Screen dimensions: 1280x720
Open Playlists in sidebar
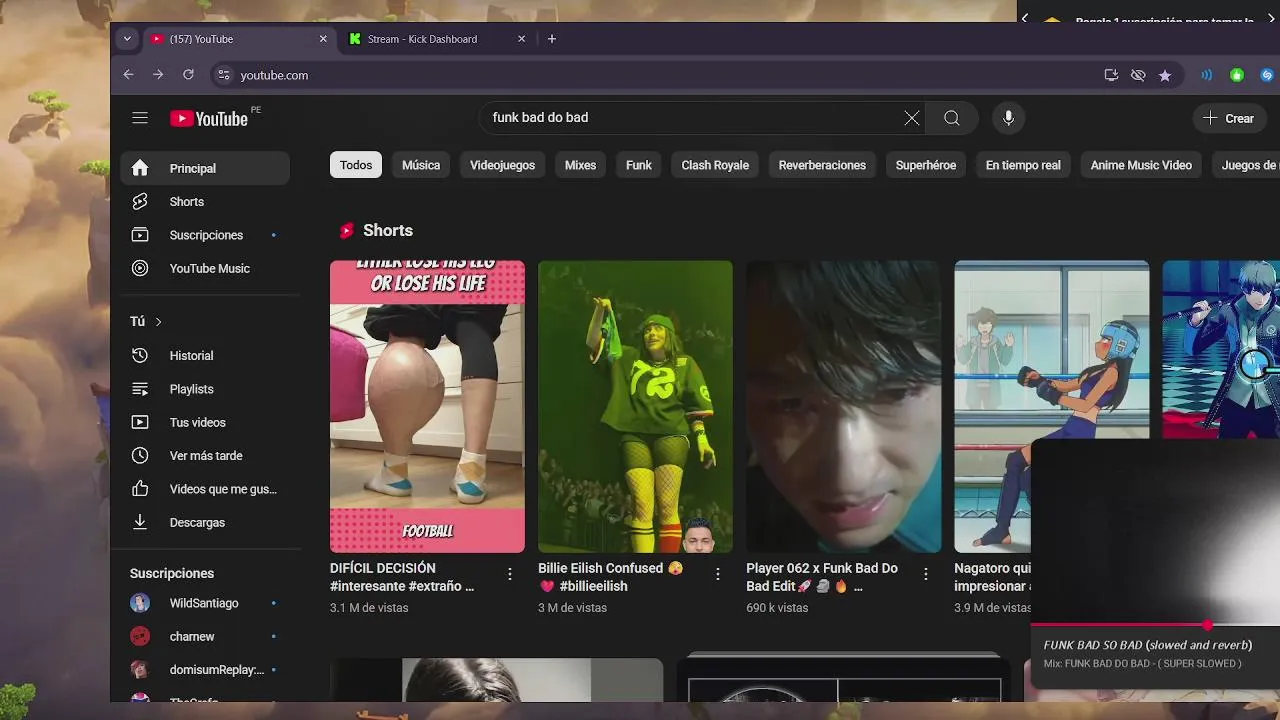(x=205, y=389)
